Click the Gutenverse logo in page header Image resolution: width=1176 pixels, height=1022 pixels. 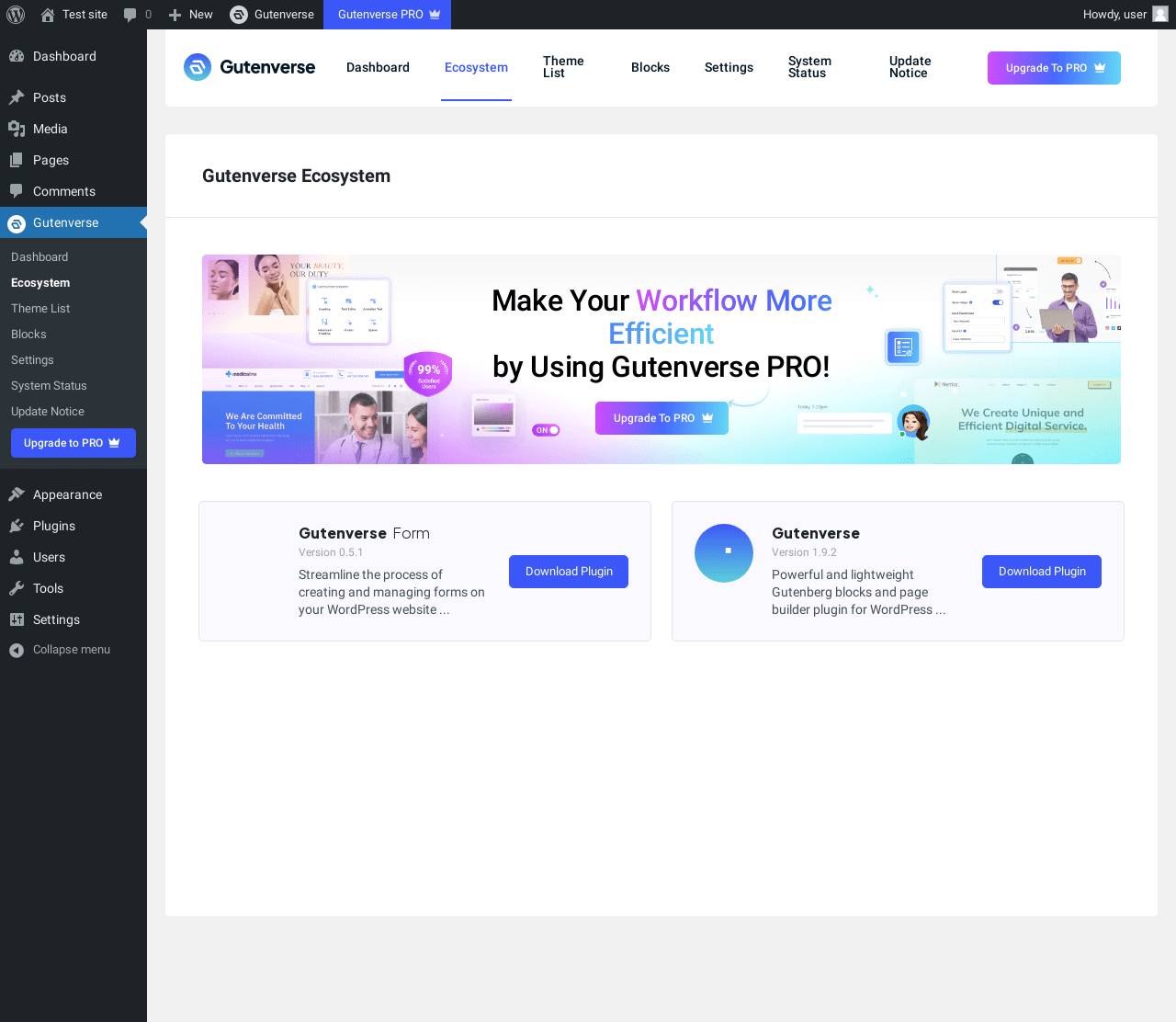point(249,67)
